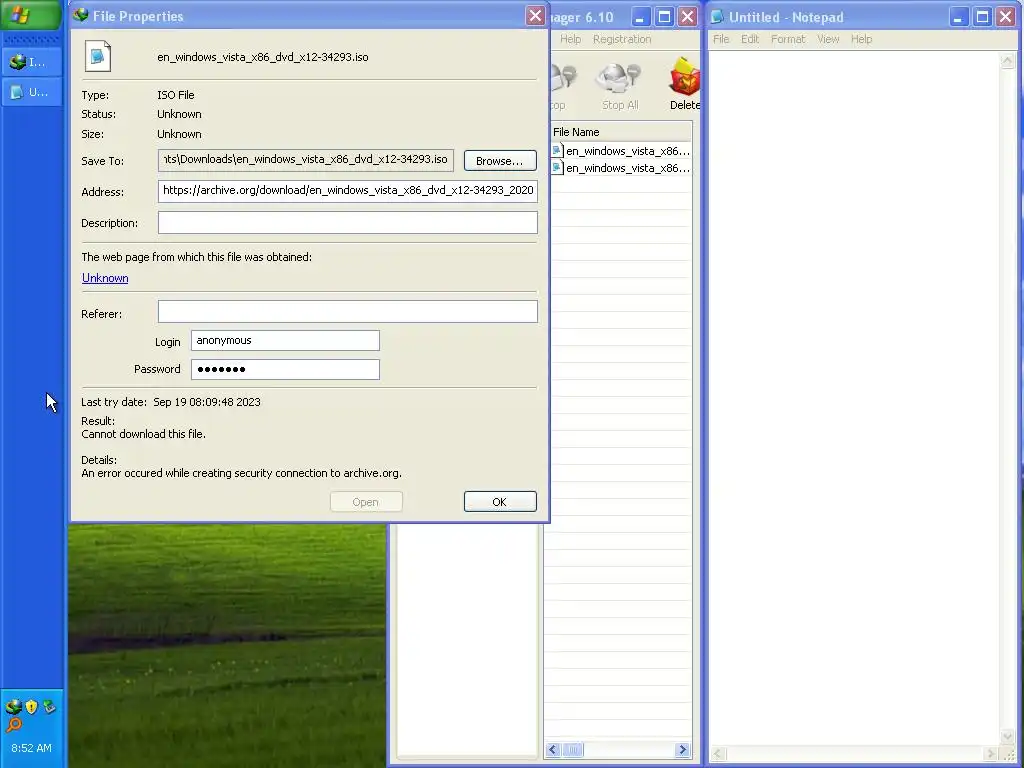Close the Download Manager window
Viewport: 1024px width, 768px height.
coord(688,16)
